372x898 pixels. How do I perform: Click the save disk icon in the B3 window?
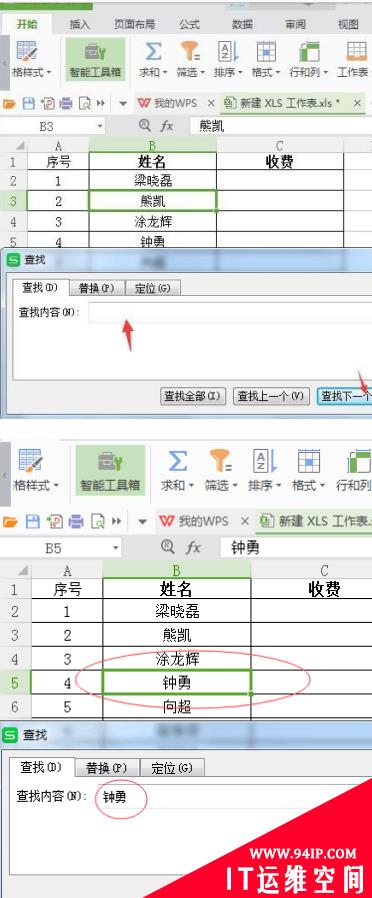29,104
